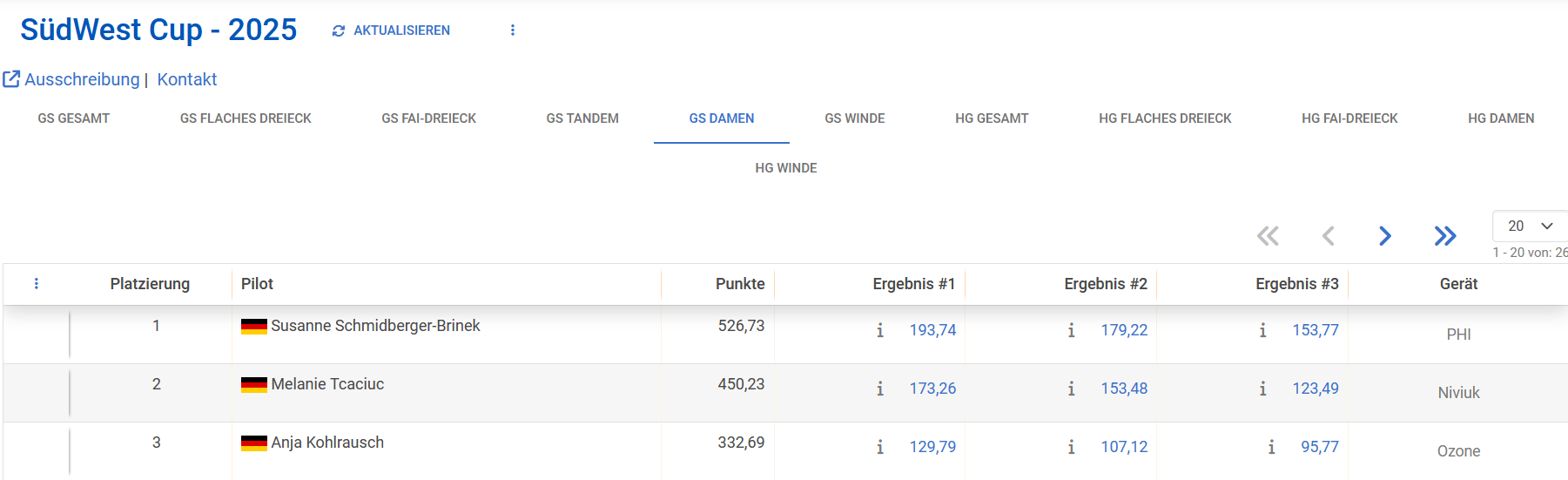Open the table column options three-dot menu

point(37,284)
